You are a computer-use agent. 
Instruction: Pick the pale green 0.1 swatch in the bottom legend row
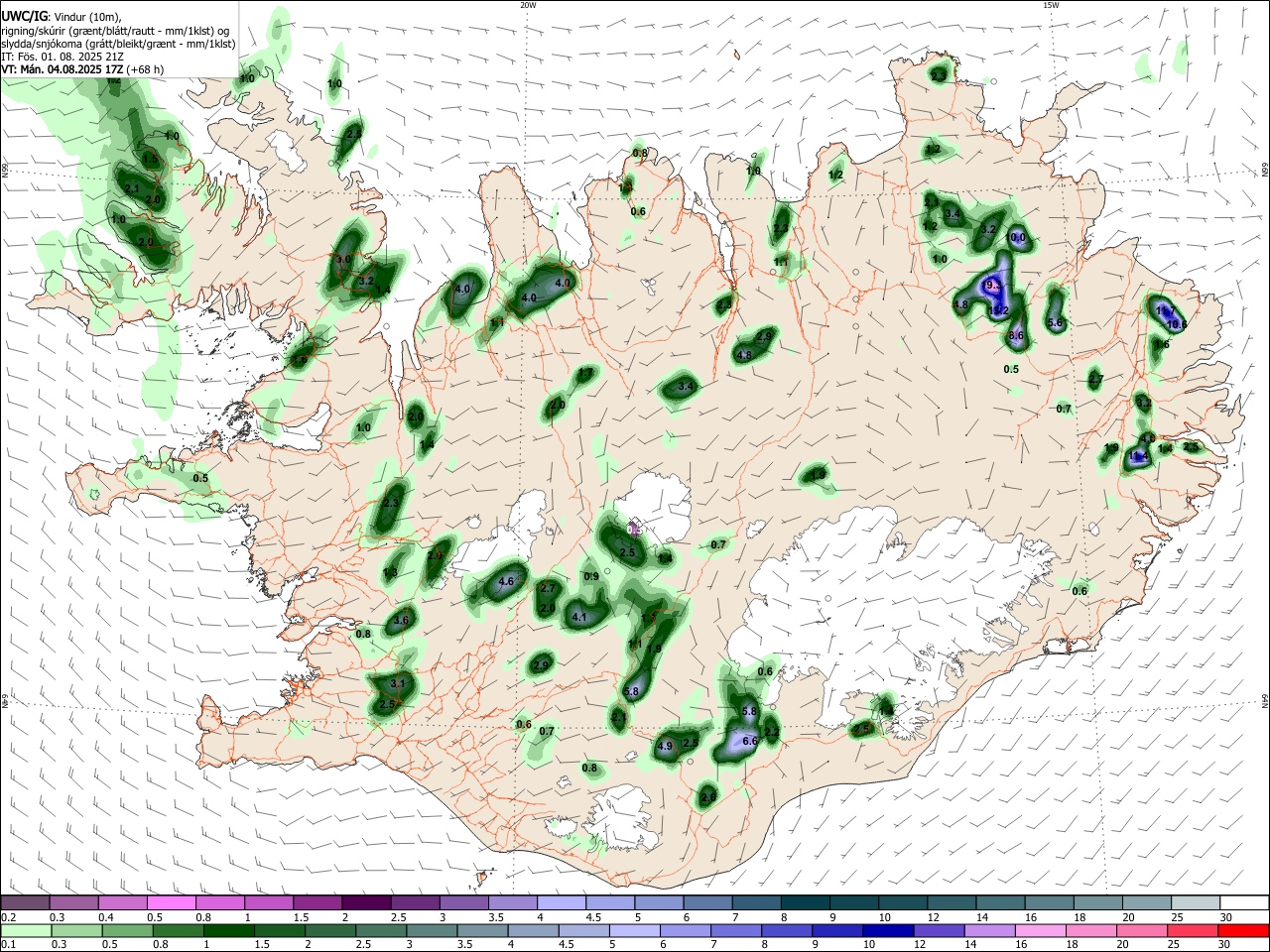pos(26,930)
